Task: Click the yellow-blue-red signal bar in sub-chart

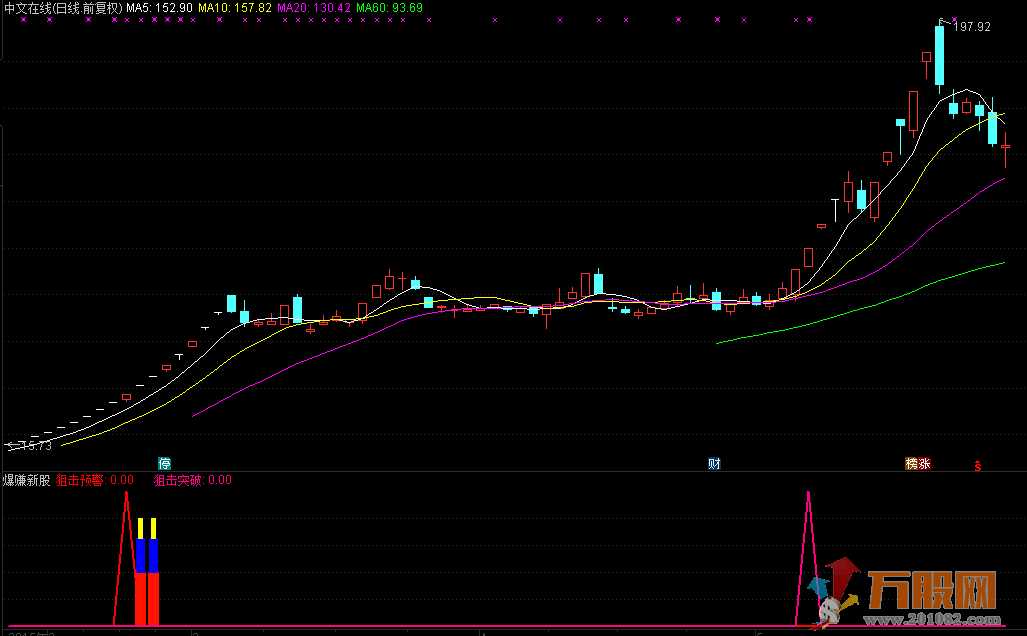Action: point(147,575)
